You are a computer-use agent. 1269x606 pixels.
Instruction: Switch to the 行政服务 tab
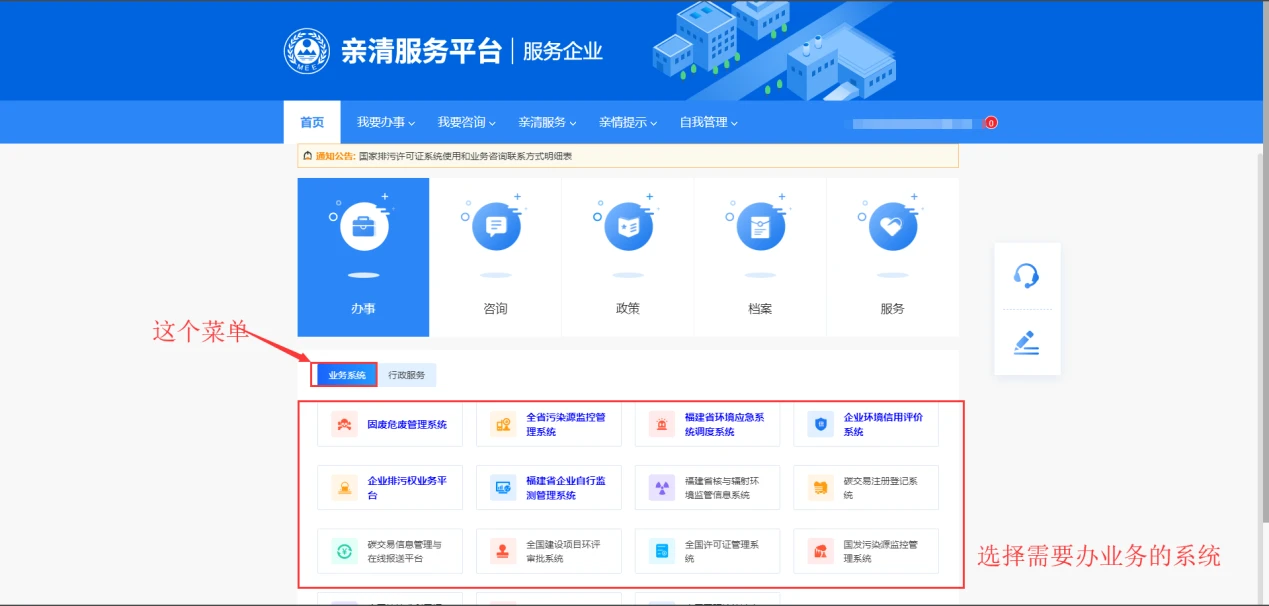point(407,376)
